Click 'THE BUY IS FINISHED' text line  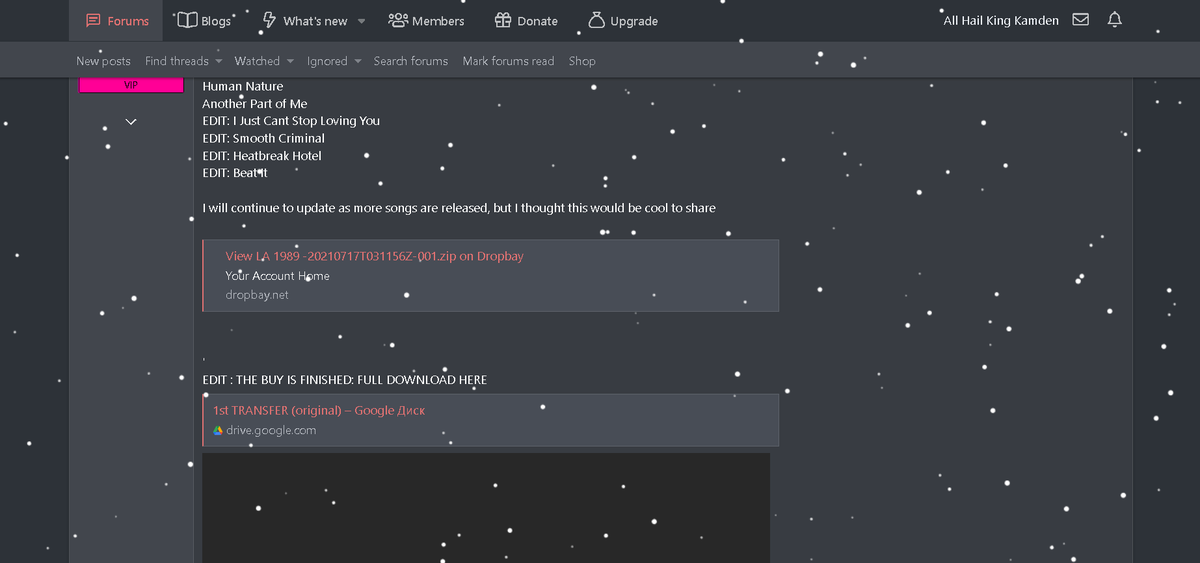click(x=345, y=380)
